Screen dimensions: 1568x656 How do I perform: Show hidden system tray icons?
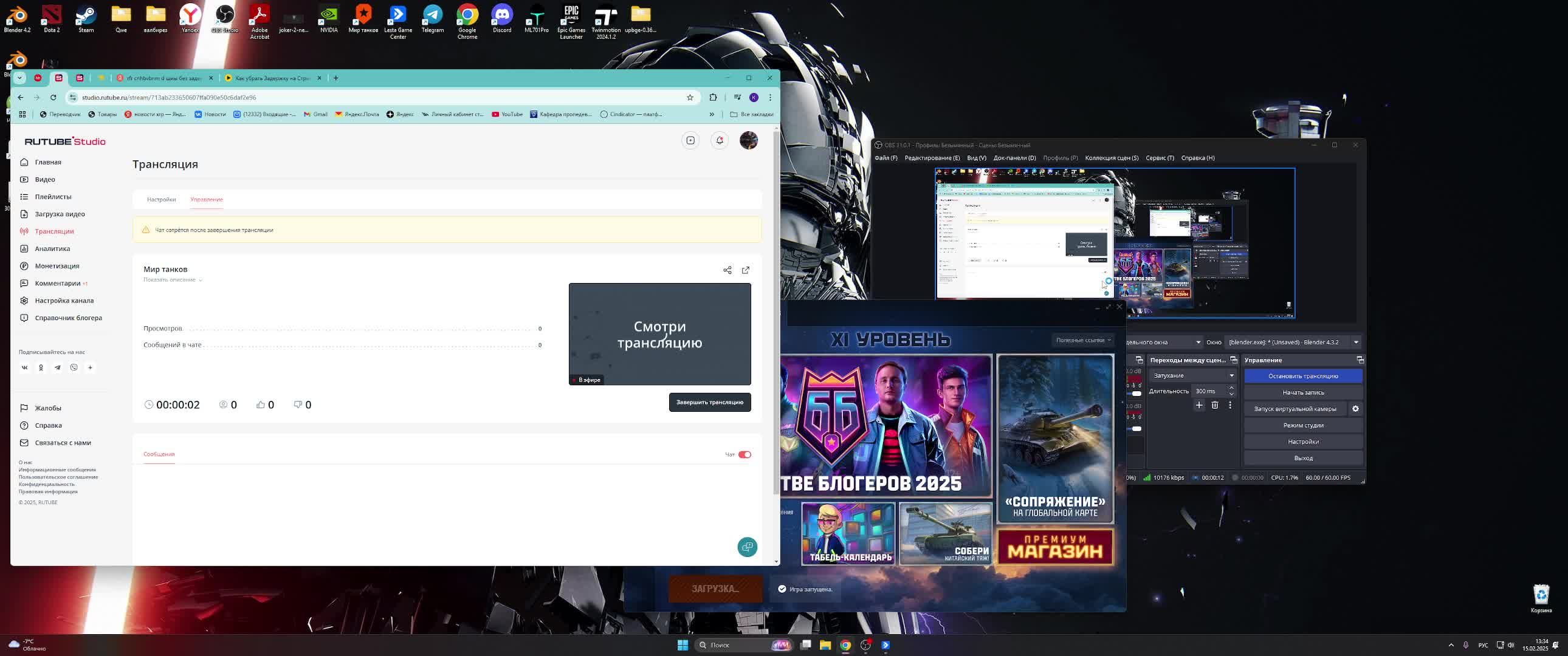(1451, 645)
